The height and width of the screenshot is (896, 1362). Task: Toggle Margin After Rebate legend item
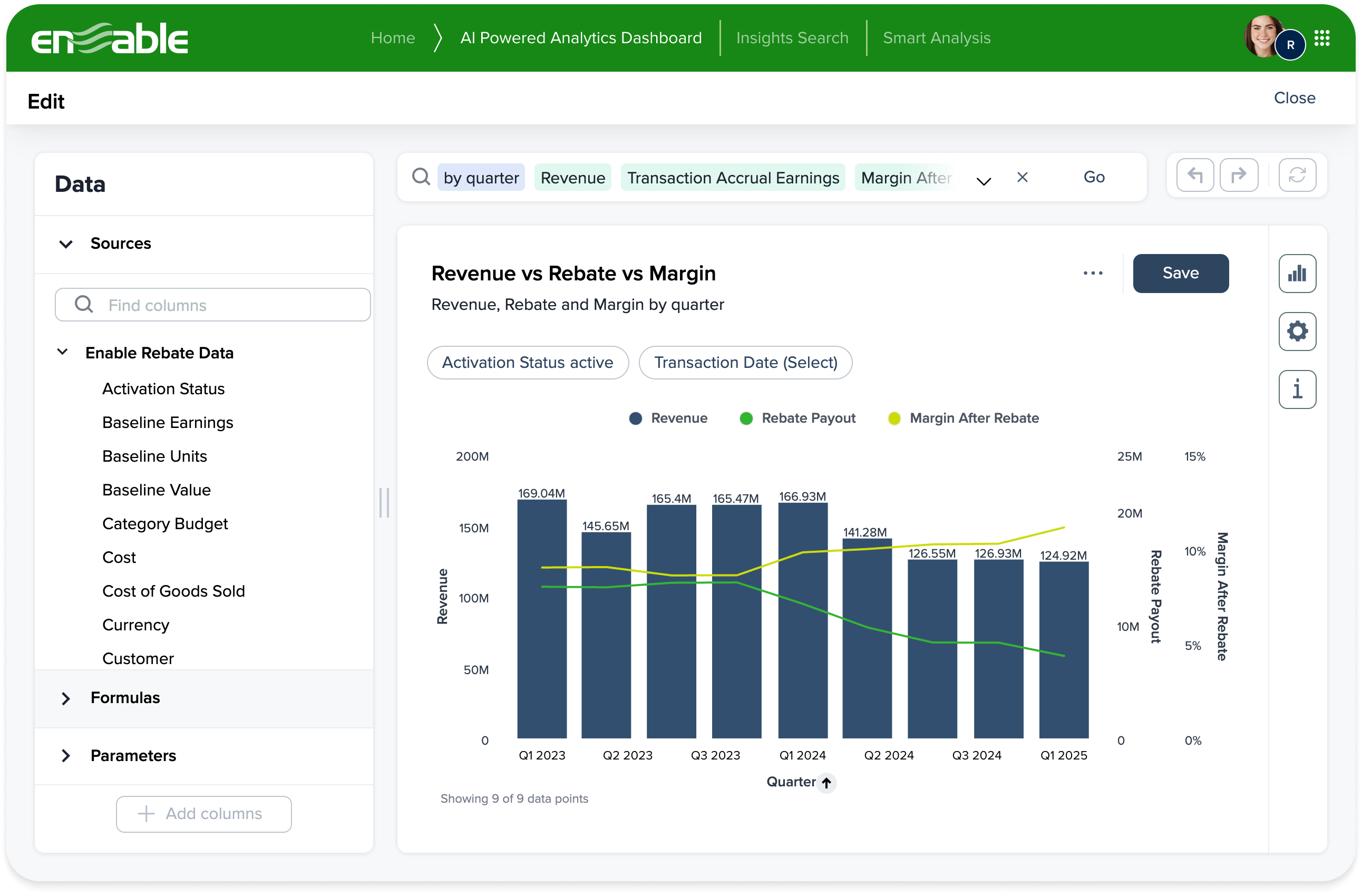pyautogui.click(x=963, y=418)
